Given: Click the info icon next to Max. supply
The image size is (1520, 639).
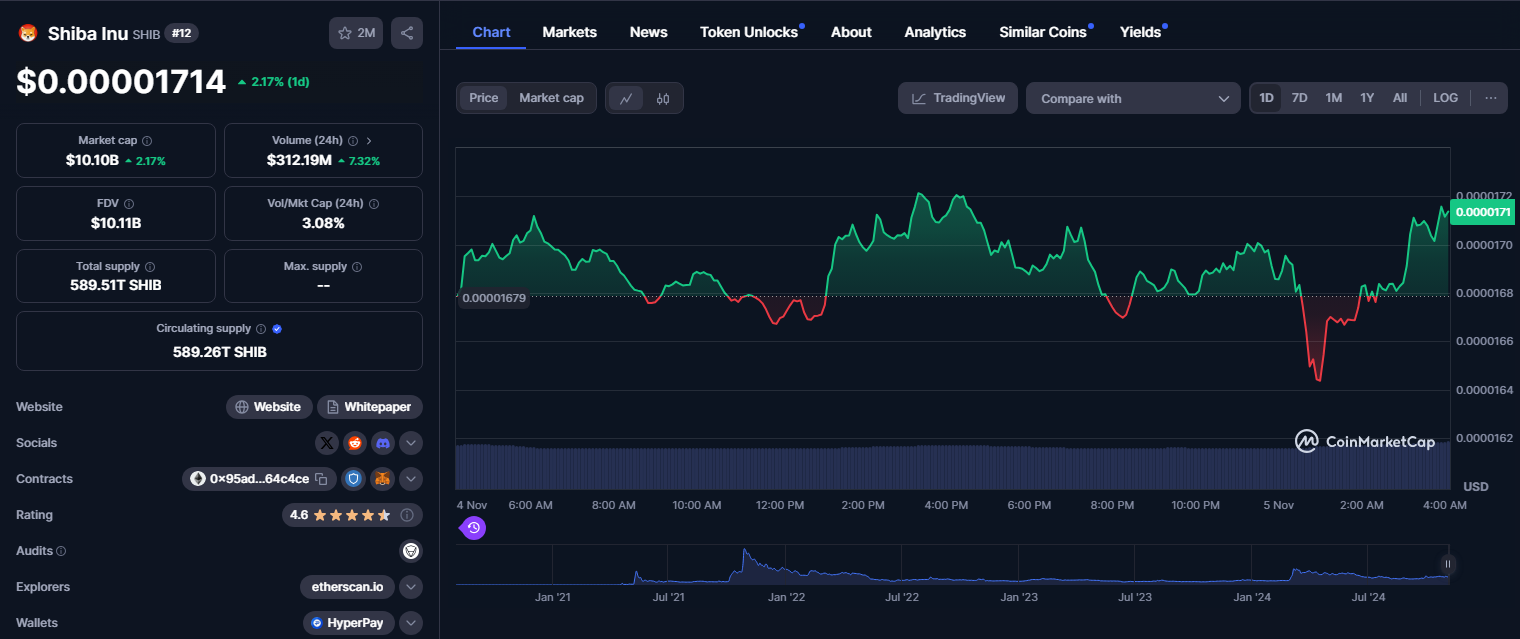Looking at the screenshot, I should 357,267.
